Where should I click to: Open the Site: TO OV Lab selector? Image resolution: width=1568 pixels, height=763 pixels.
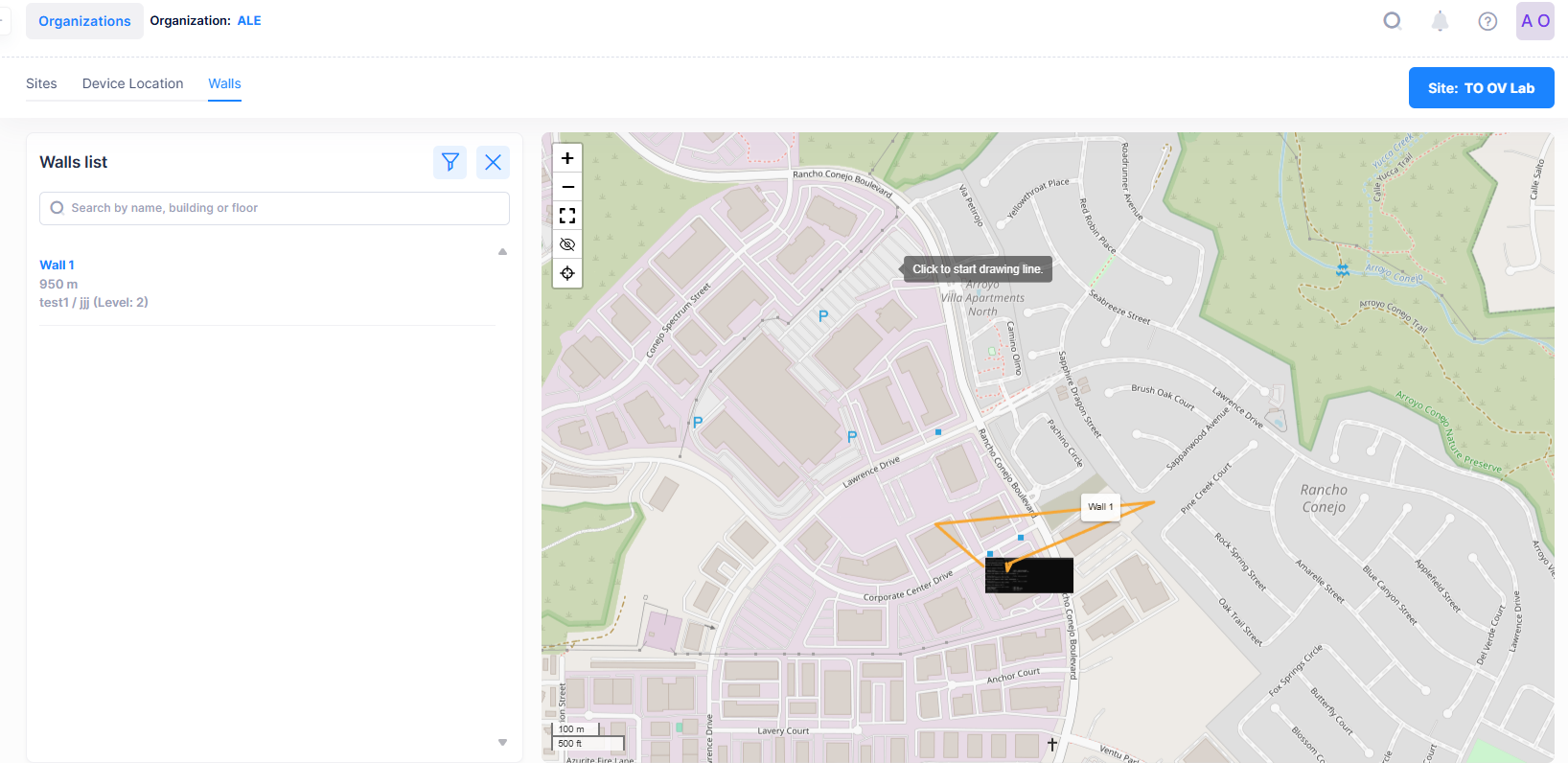pos(1481,88)
